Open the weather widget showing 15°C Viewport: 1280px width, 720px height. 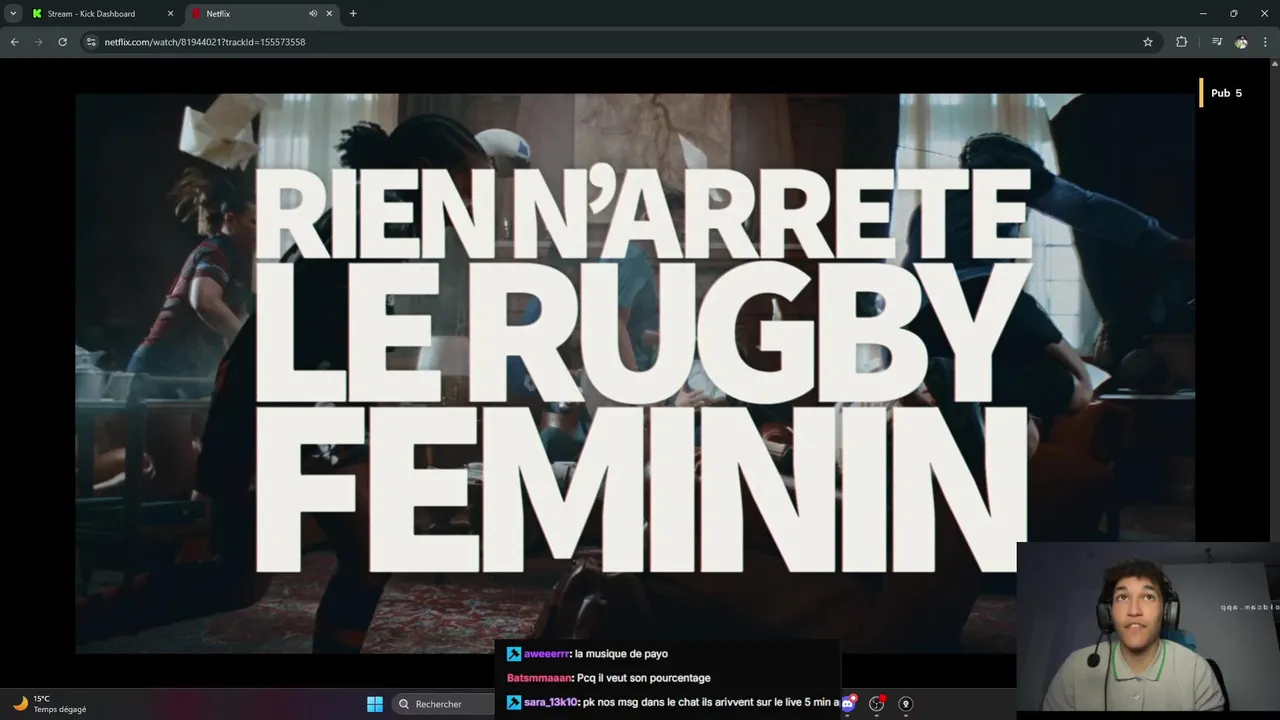[x=50, y=704]
